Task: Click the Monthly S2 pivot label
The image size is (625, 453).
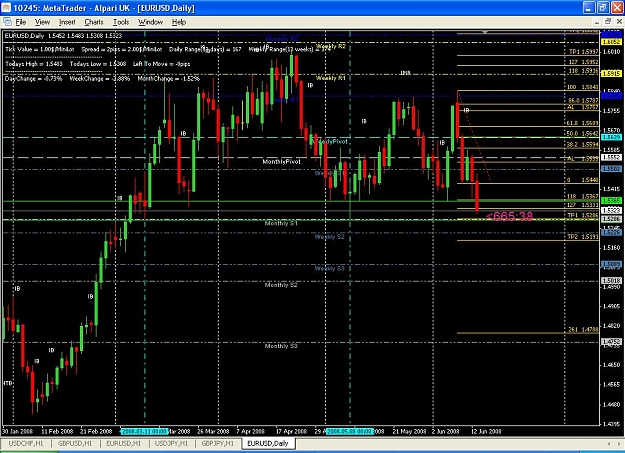Action: click(x=281, y=285)
